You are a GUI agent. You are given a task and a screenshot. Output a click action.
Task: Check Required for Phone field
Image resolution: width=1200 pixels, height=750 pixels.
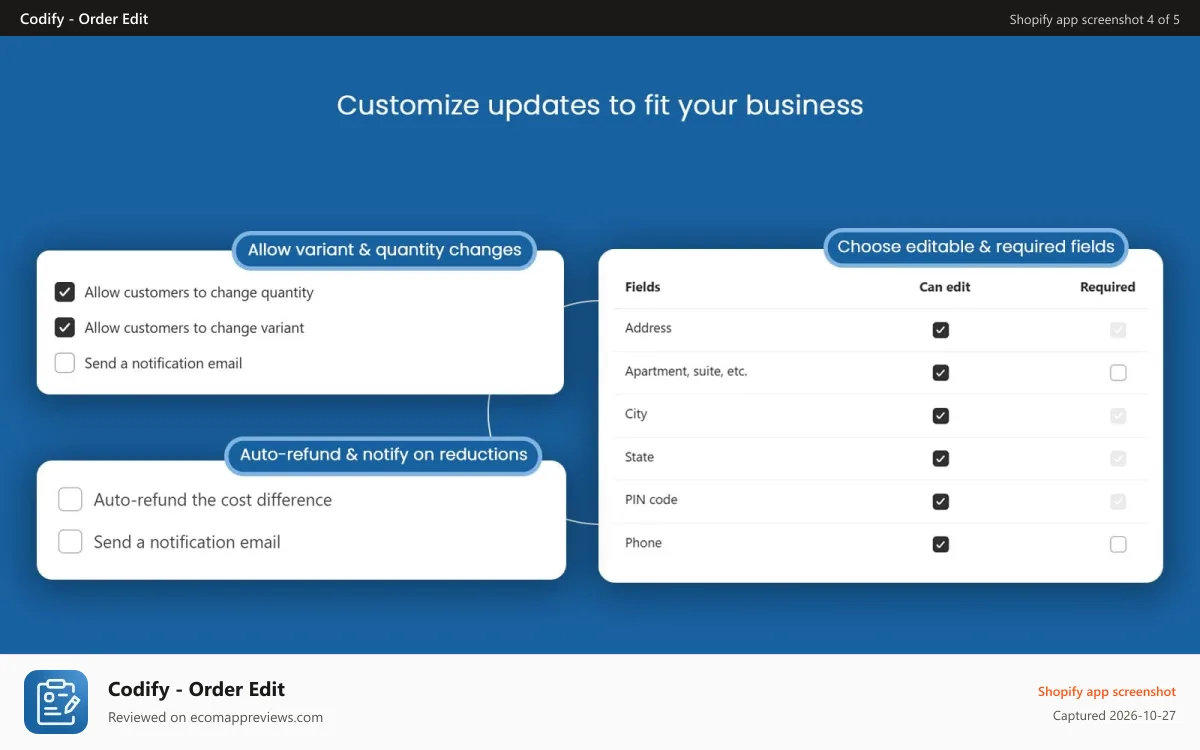(x=1118, y=545)
